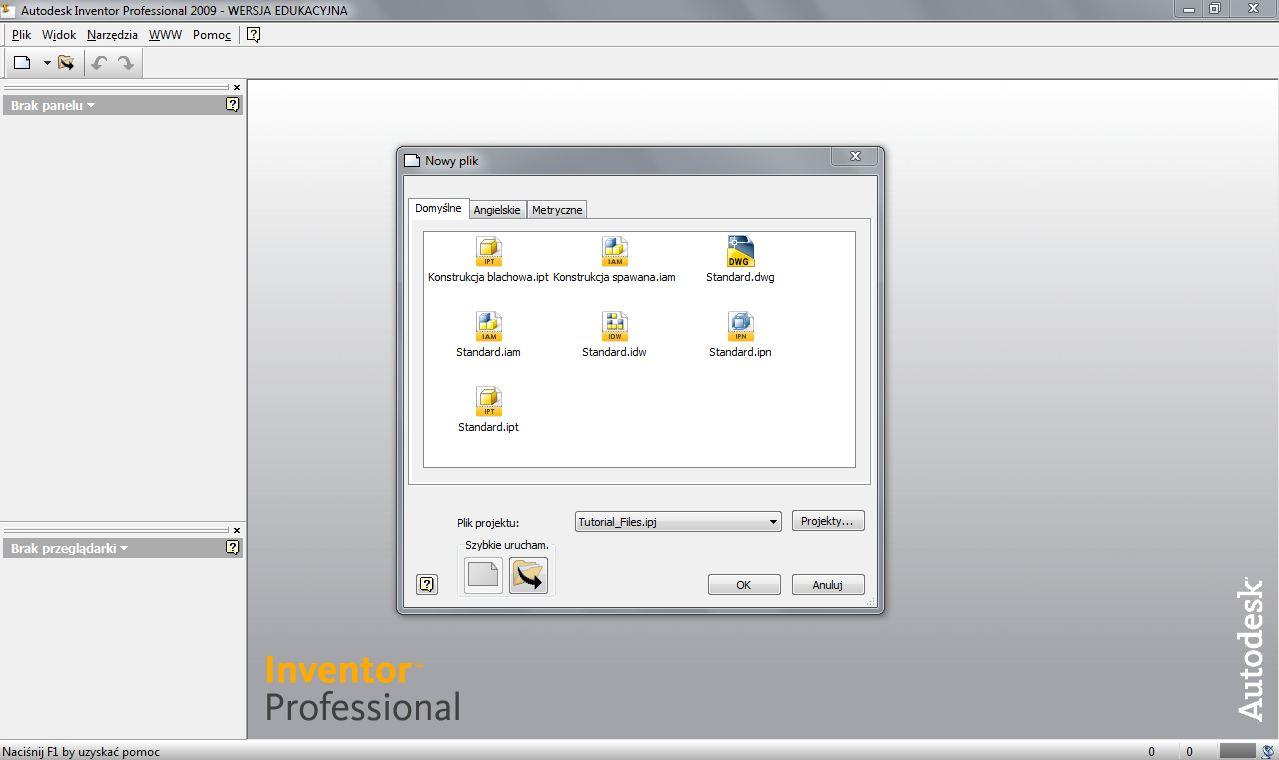Viewport: 1279px width, 760px height.
Task: Open the Widok menu
Action: [59, 34]
